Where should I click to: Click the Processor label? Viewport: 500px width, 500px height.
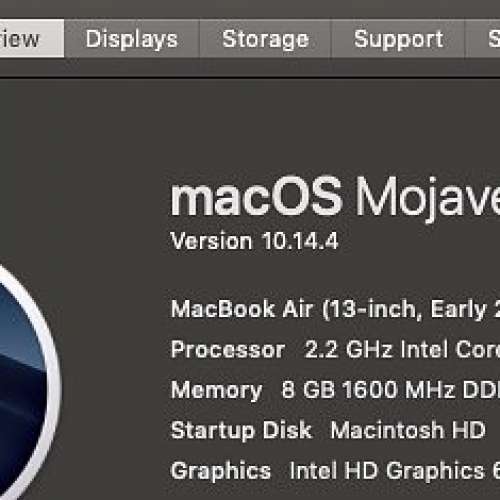point(228,349)
